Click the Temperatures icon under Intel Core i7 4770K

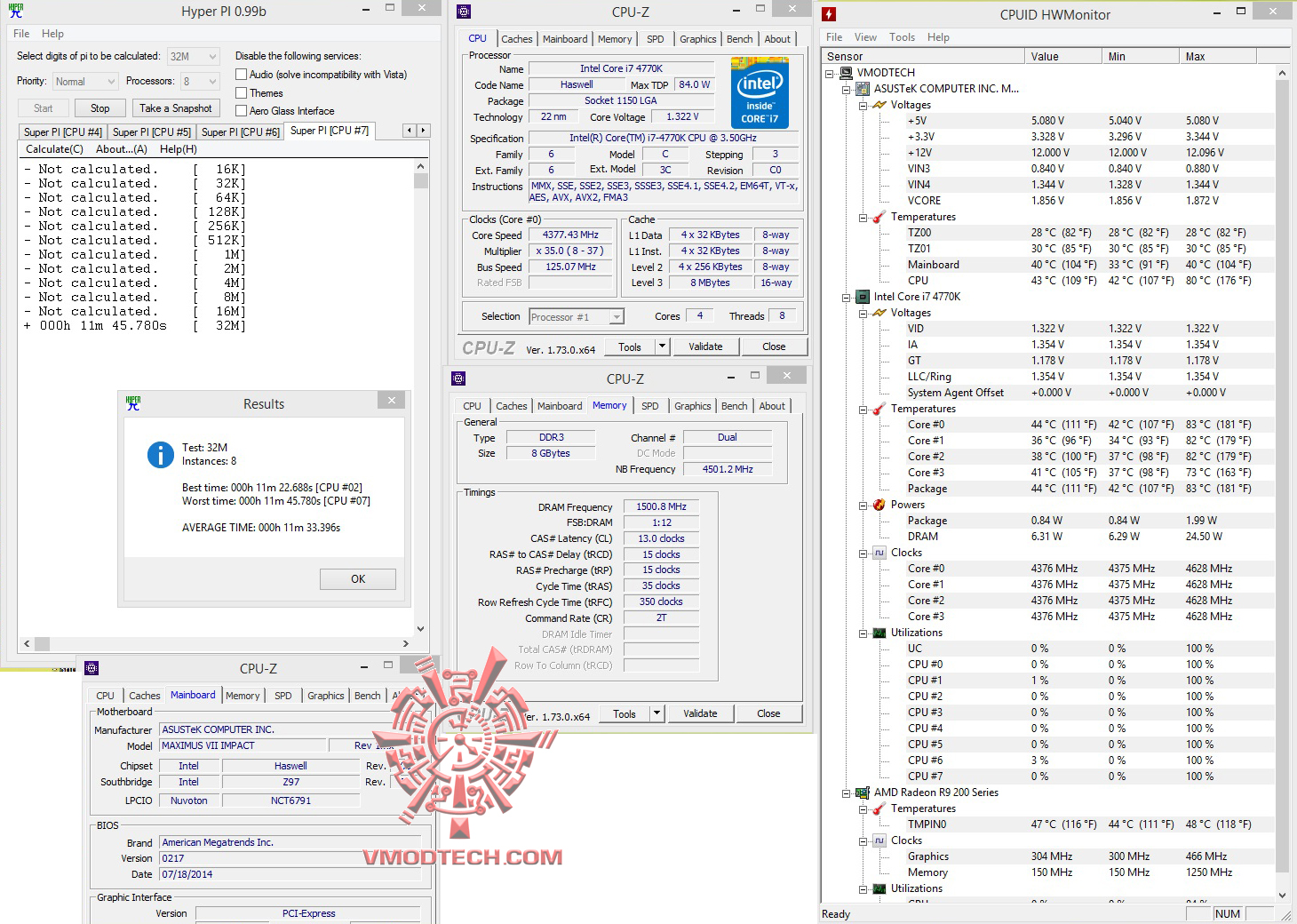pyautogui.click(x=879, y=409)
